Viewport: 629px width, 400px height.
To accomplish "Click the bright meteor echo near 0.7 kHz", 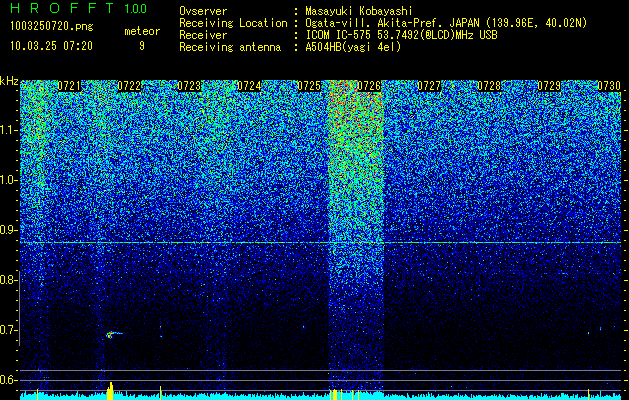I will coord(112,334).
